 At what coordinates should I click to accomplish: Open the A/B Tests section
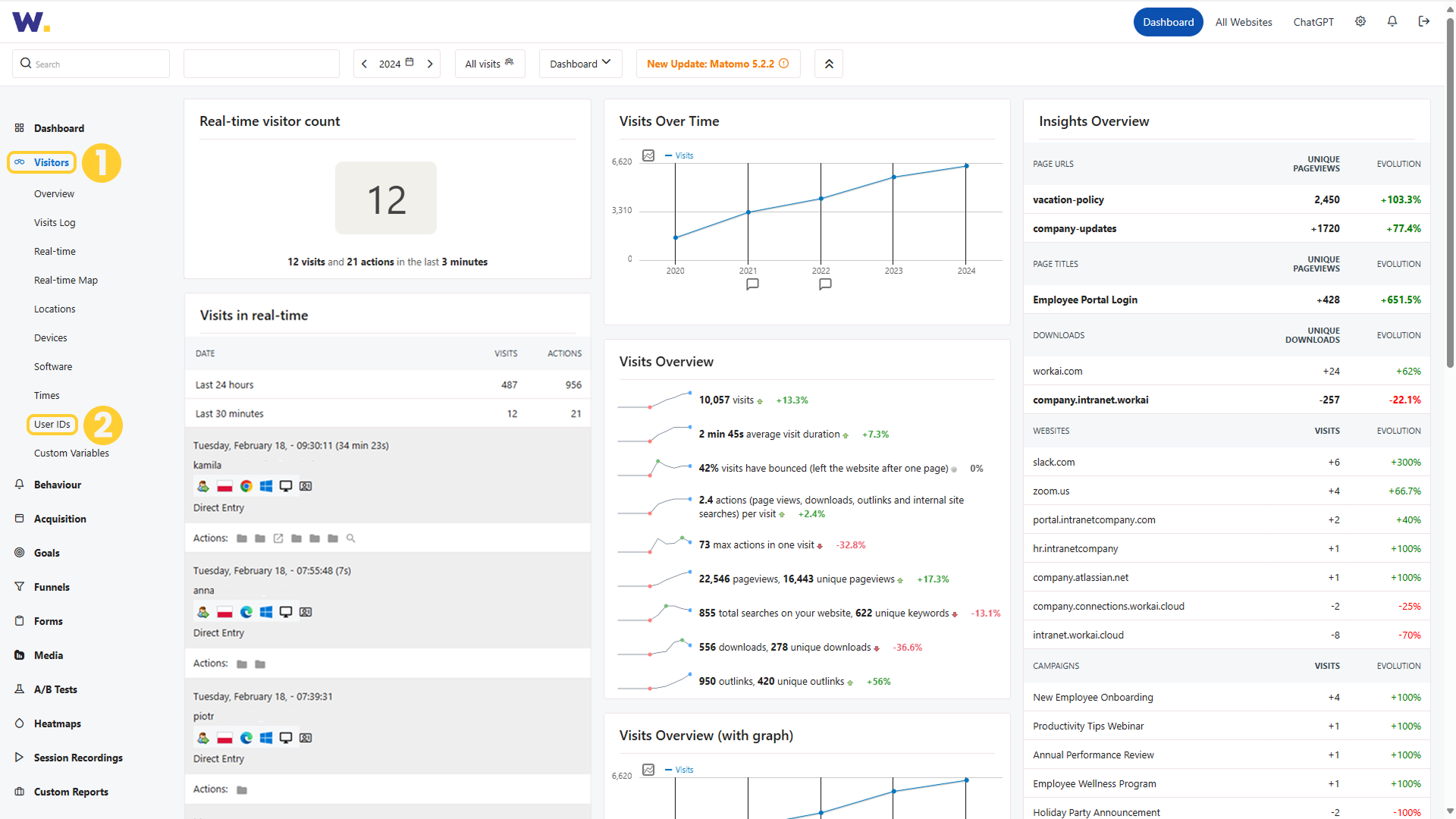click(x=55, y=689)
